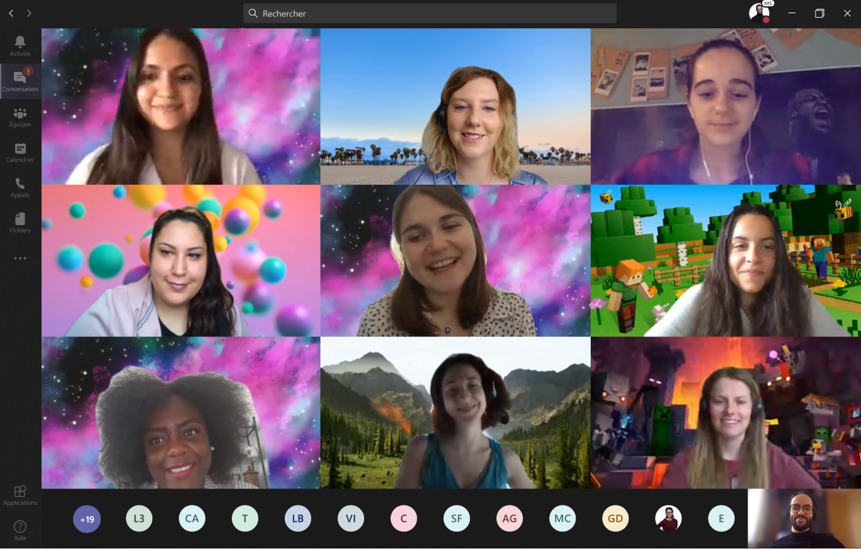Open the Applications store icon

point(20,495)
